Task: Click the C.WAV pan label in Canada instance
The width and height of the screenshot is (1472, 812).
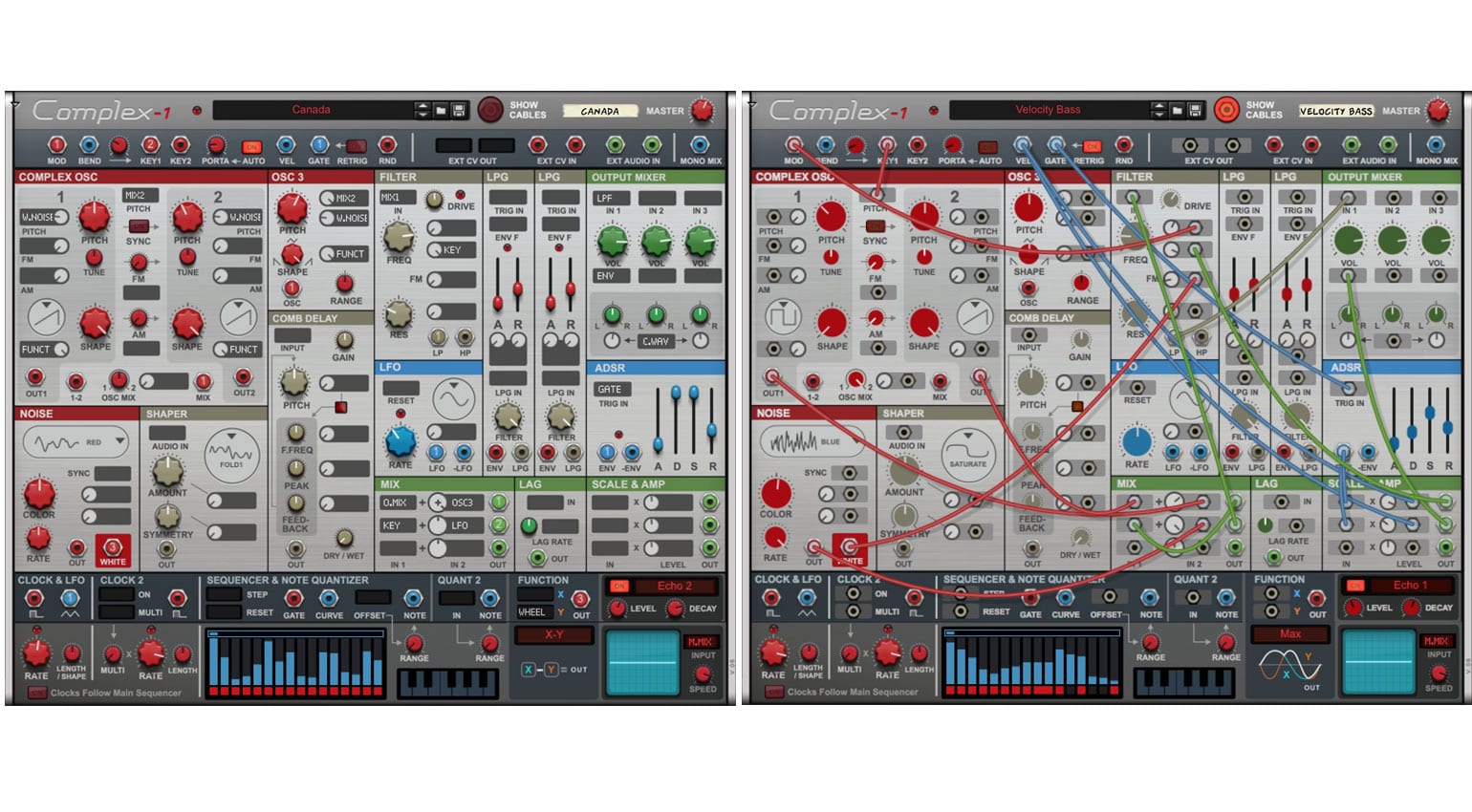Action: (656, 341)
